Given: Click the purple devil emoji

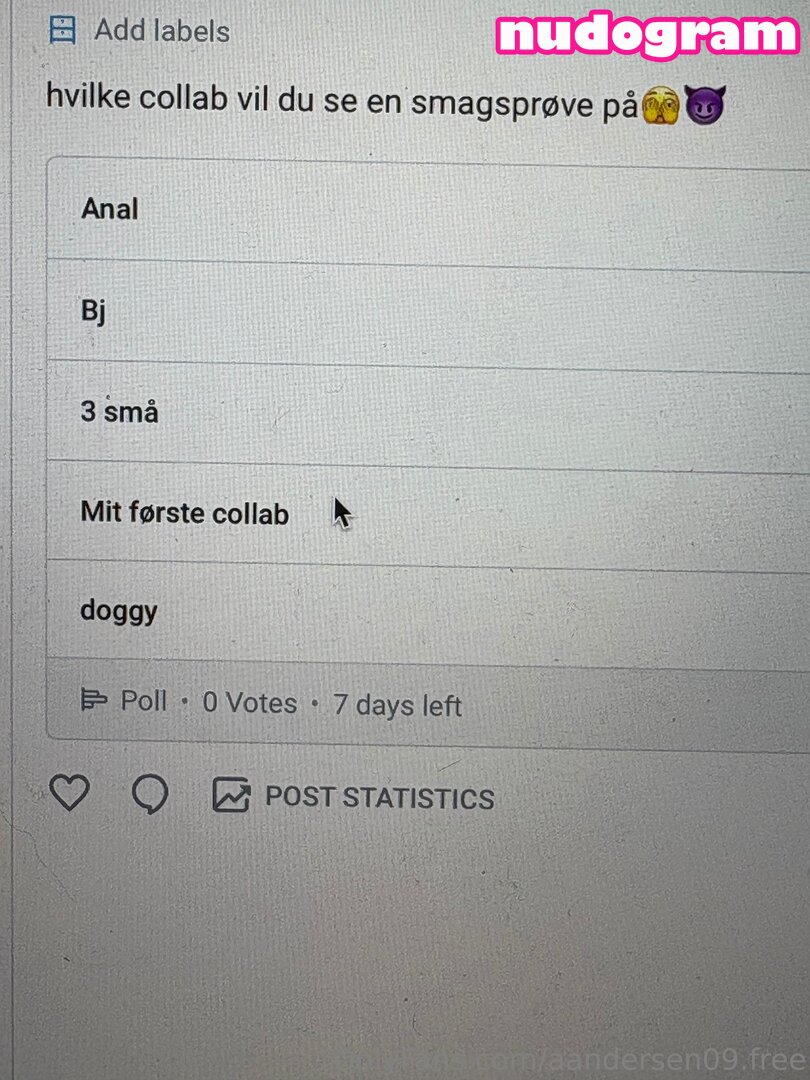Looking at the screenshot, I should coord(704,105).
